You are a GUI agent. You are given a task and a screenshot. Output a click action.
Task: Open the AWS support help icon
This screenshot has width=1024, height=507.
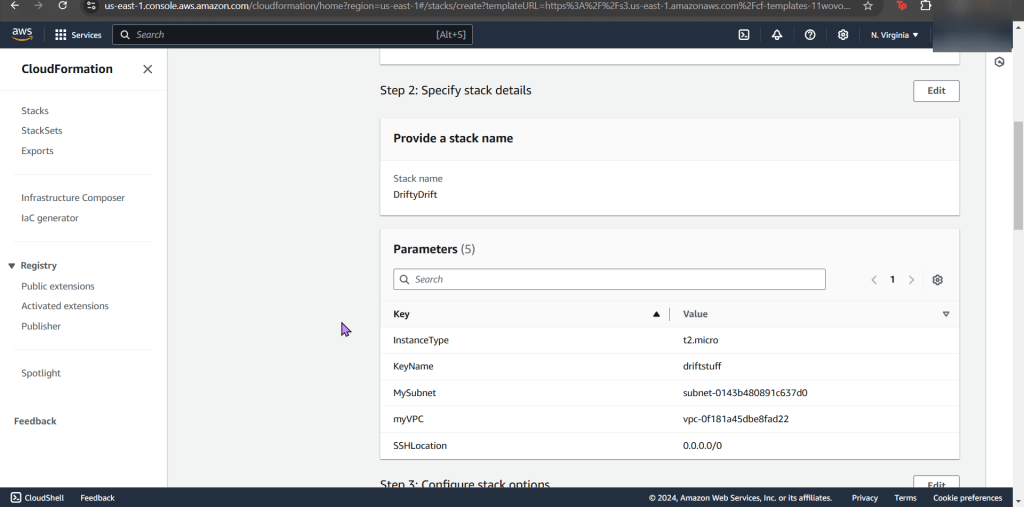click(x=810, y=35)
